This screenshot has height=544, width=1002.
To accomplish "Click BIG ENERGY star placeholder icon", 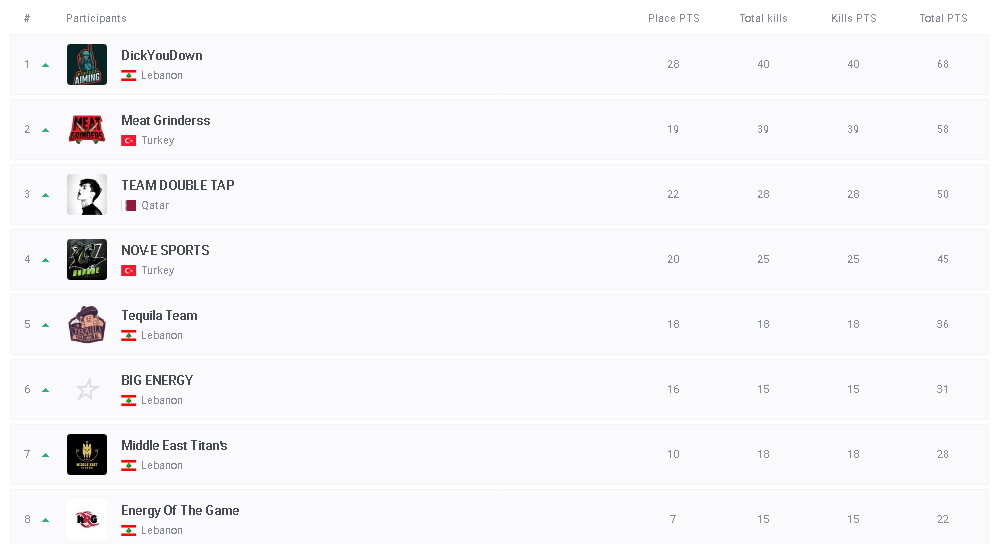I will coord(87,390).
